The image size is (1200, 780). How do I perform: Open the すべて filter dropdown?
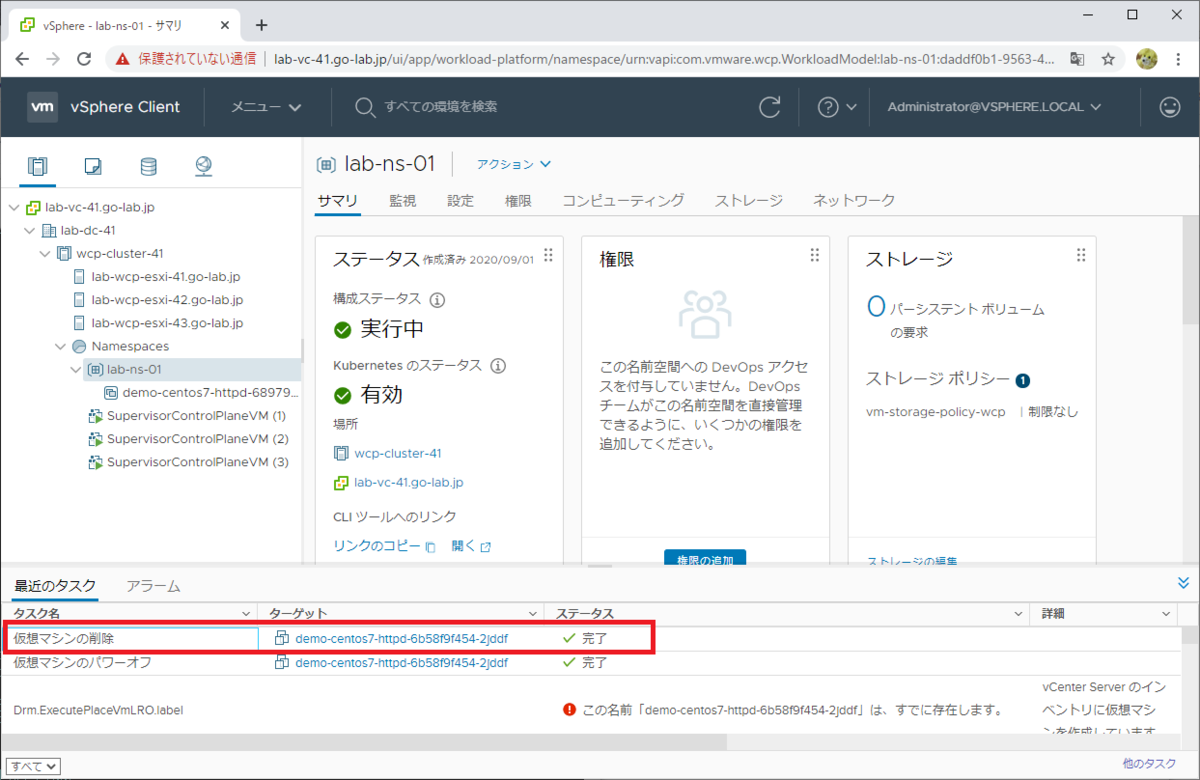coord(35,766)
